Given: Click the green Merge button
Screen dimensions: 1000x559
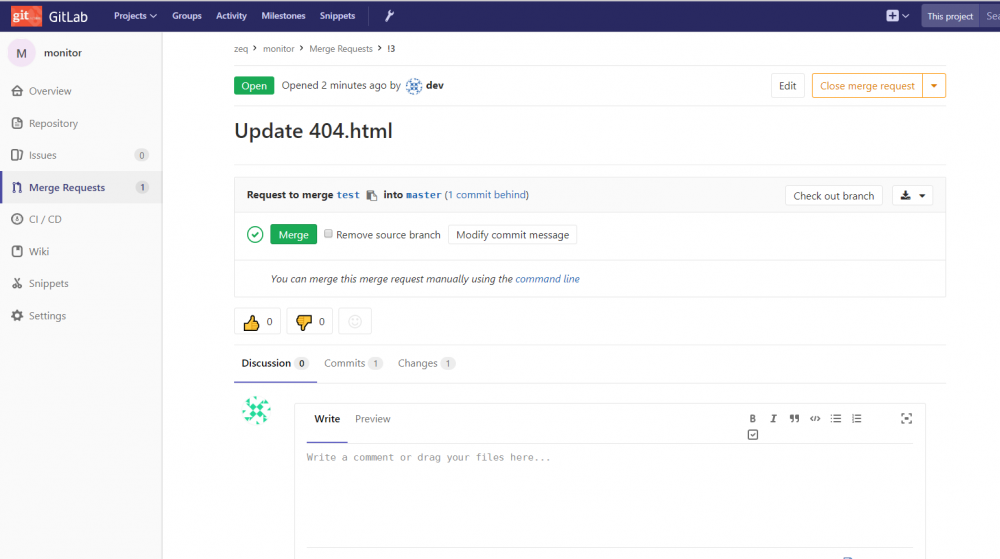Looking at the screenshot, I should [x=293, y=235].
